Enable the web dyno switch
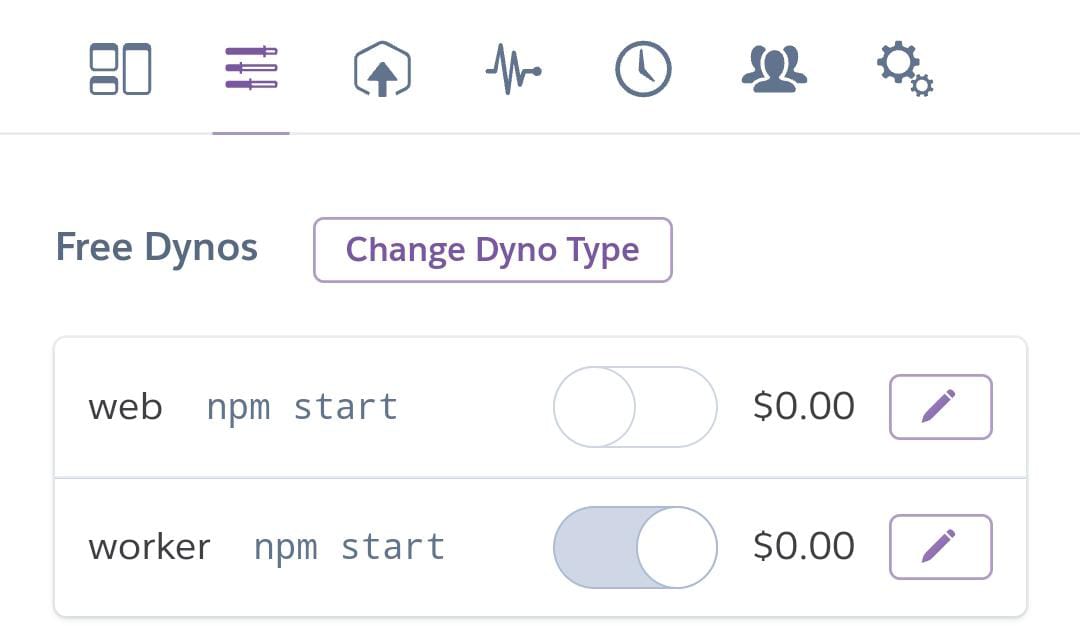The height and width of the screenshot is (626, 1080). coord(635,407)
